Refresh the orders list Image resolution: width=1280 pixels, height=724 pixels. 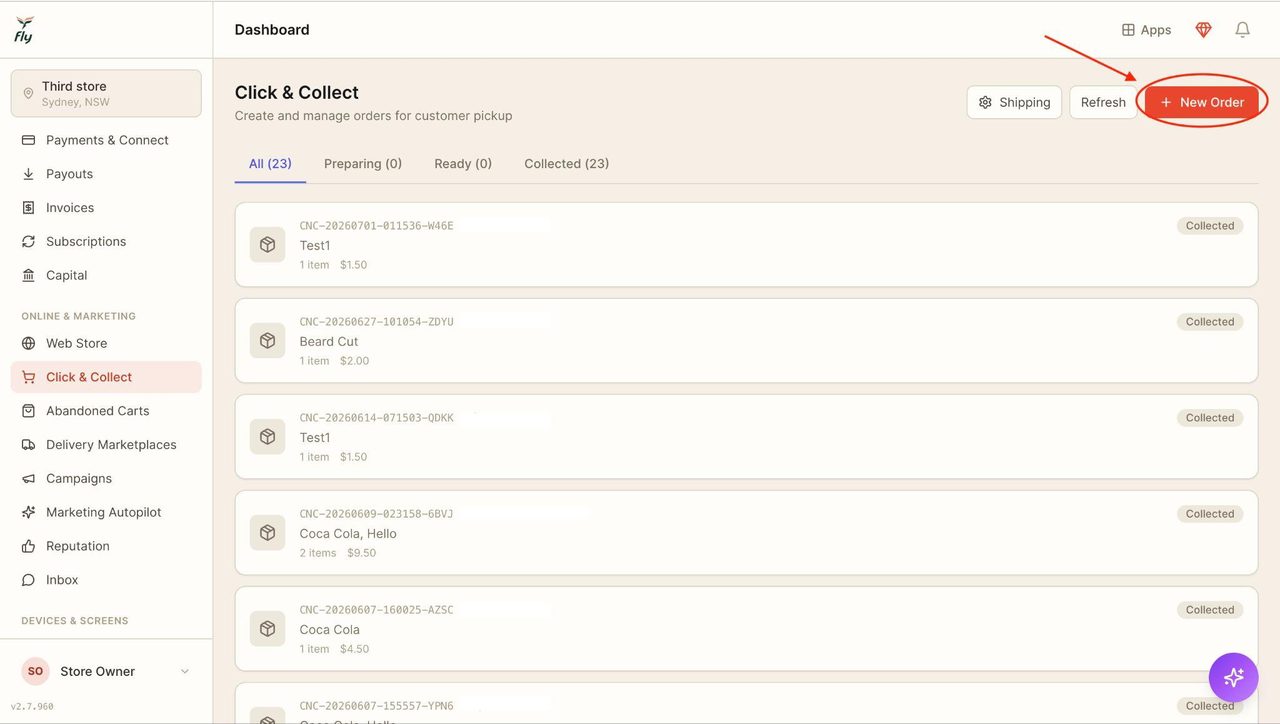(x=1103, y=102)
